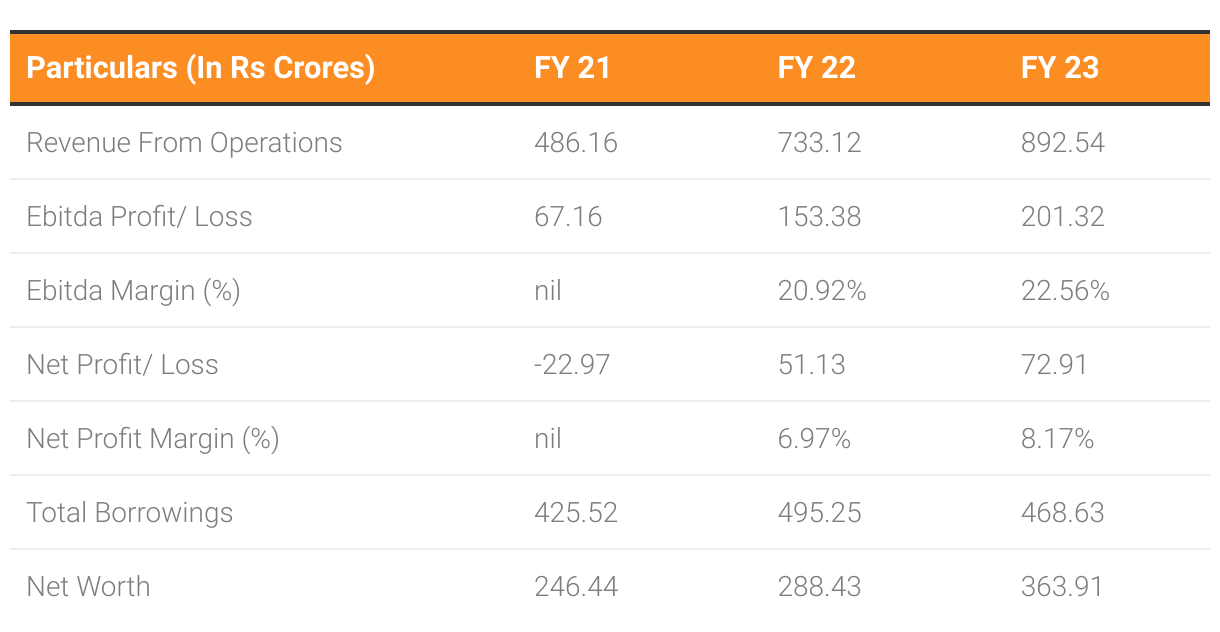Click the Net Profit Margin (%) label
The image size is (1220, 632).
pos(152,439)
